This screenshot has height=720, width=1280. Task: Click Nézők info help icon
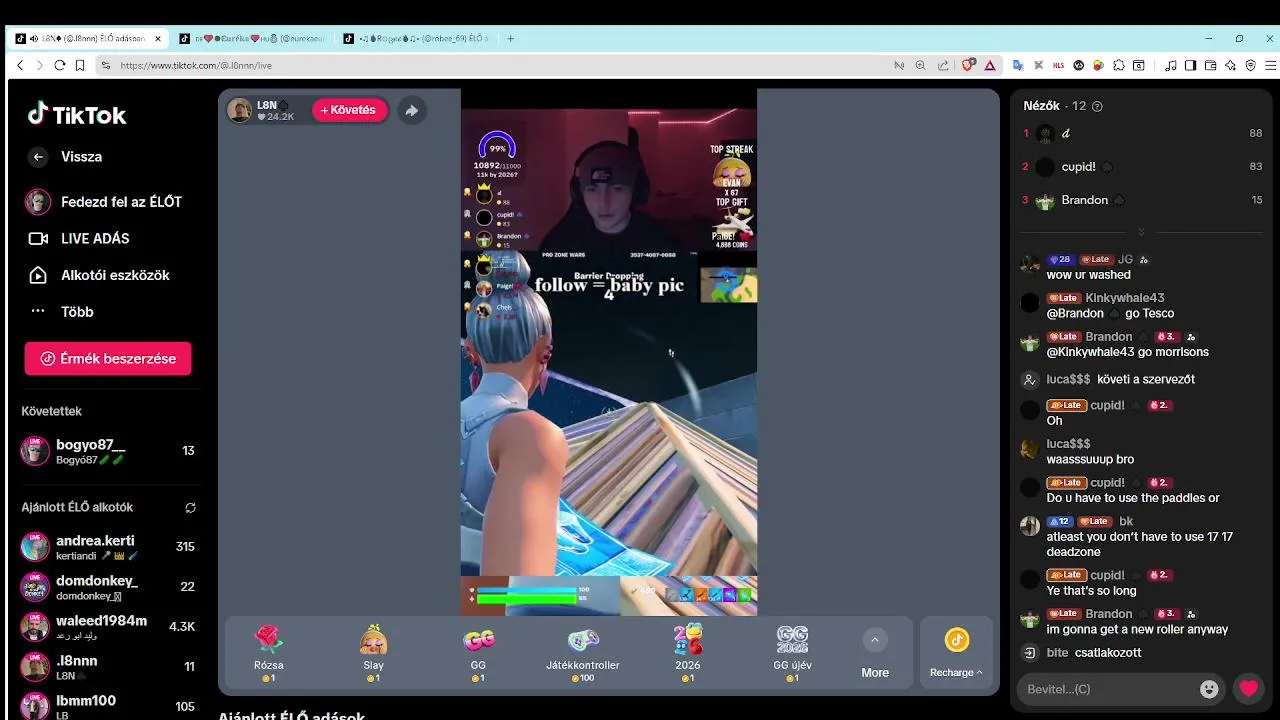[x=1097, y=106]
